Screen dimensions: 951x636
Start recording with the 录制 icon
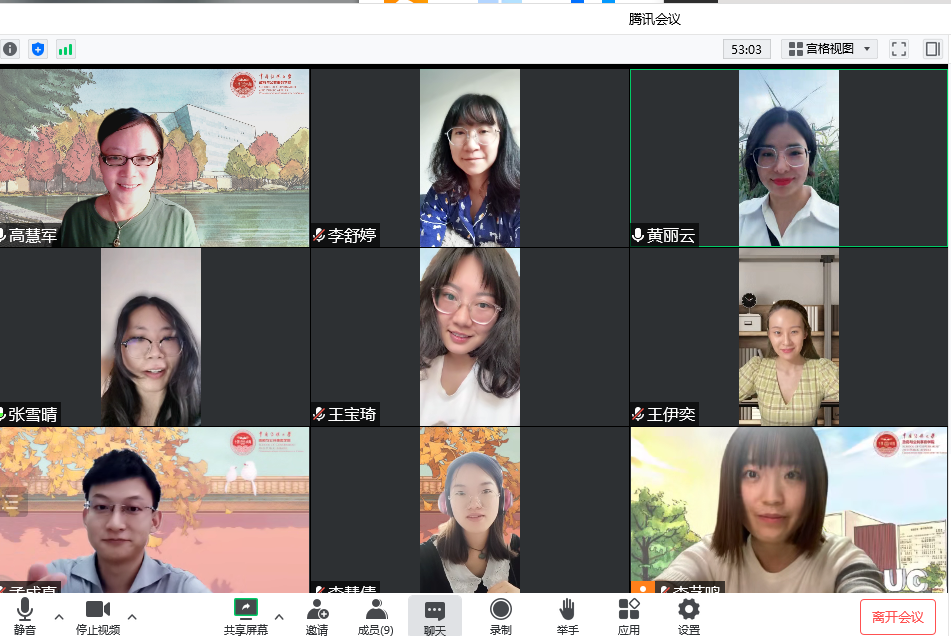point(500,614)
